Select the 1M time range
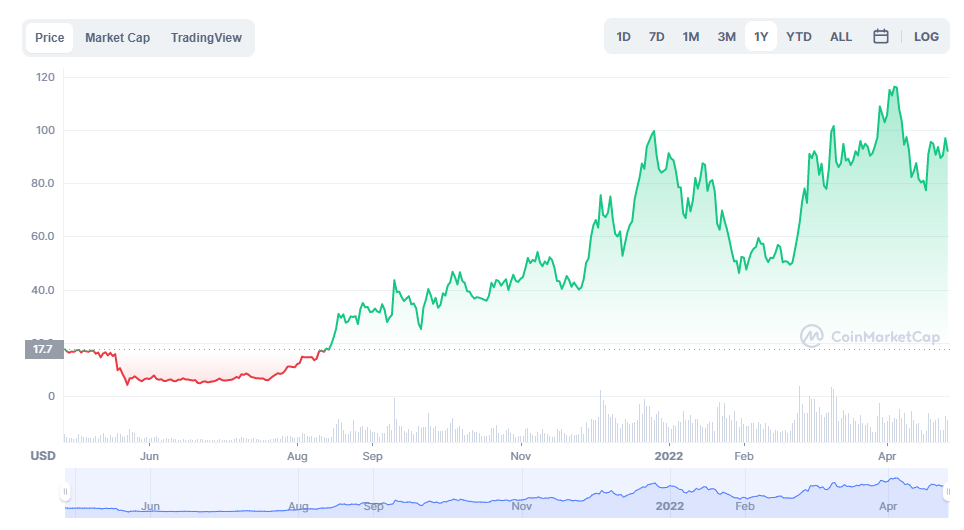 (x=690, y=37)
